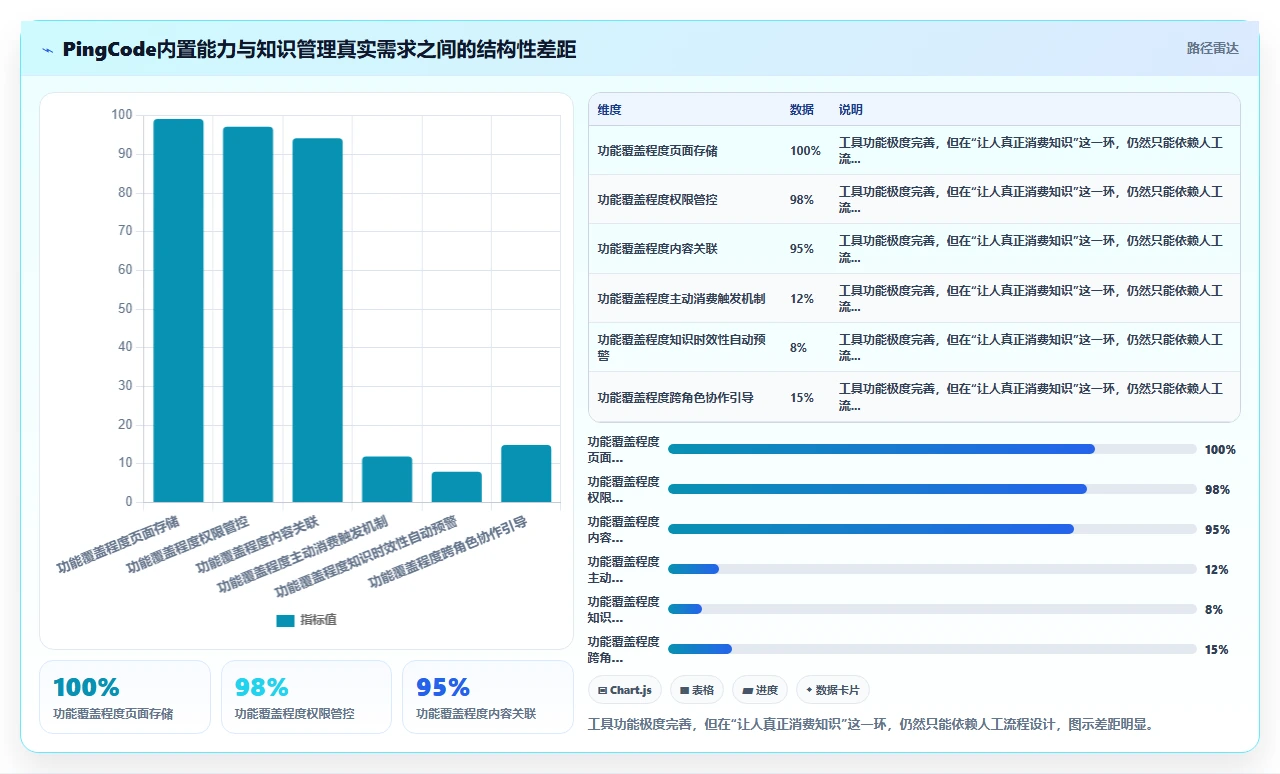Screen dimensions: 1280x774
Task: Click table cell 功能覆盖程度知识时效性自动预警
Action: (681, 348)
